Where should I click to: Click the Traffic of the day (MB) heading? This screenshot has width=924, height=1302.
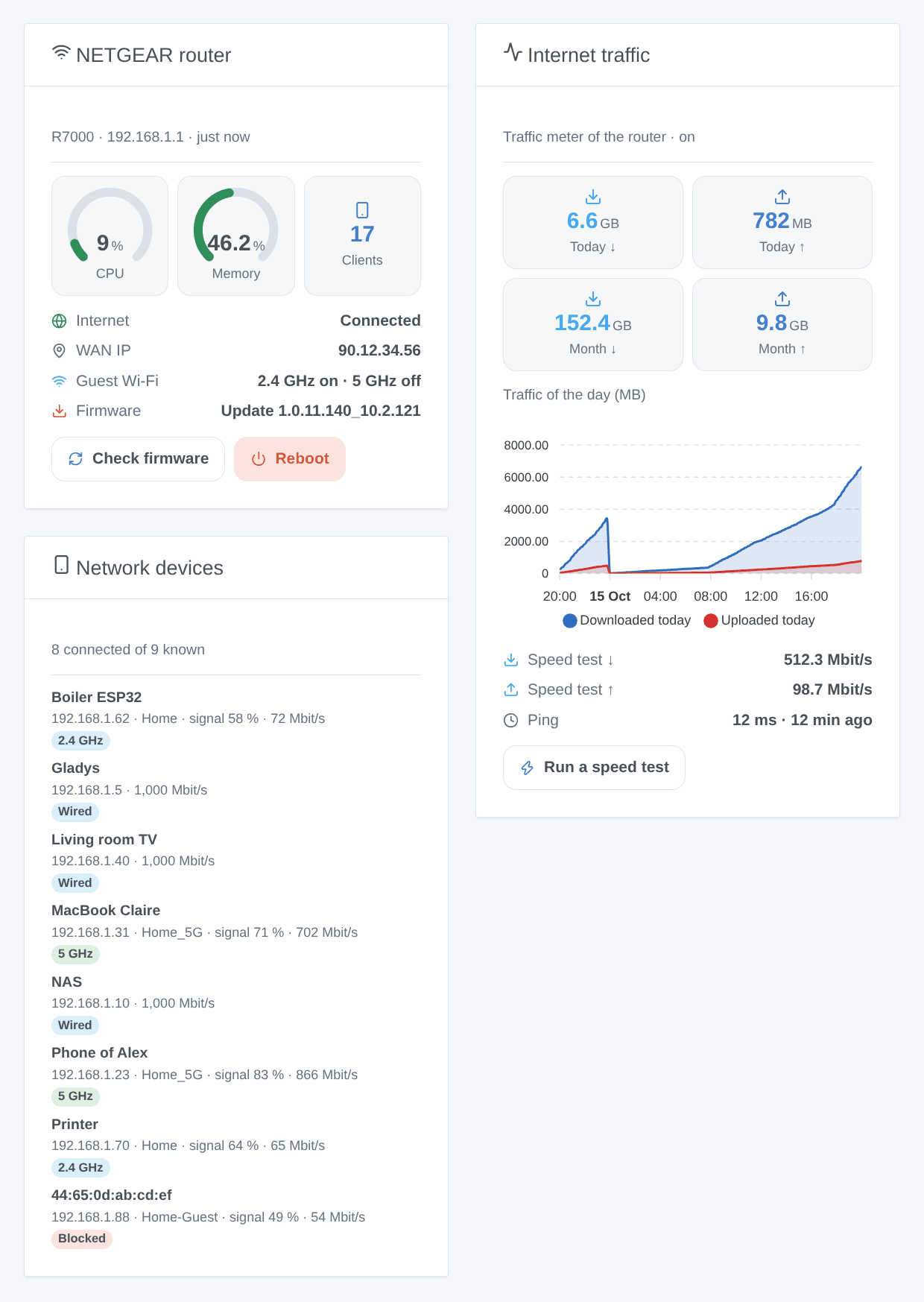pos(575,395)
